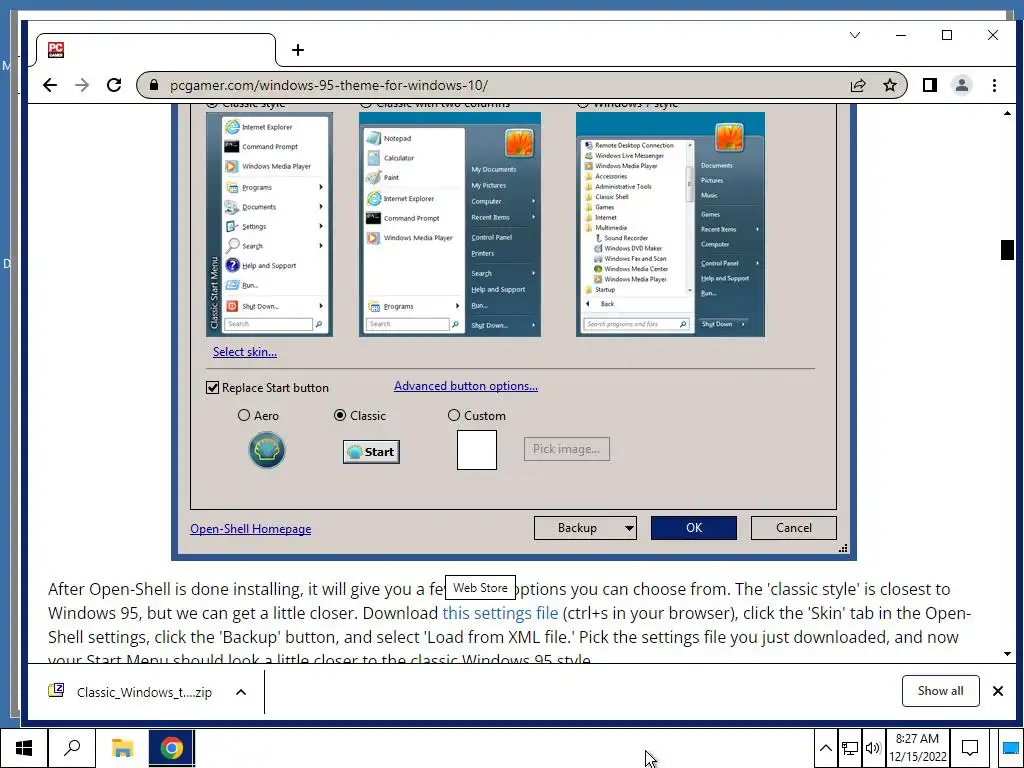
Task: Open the Windows Start menu
Action: coord(24,748)
